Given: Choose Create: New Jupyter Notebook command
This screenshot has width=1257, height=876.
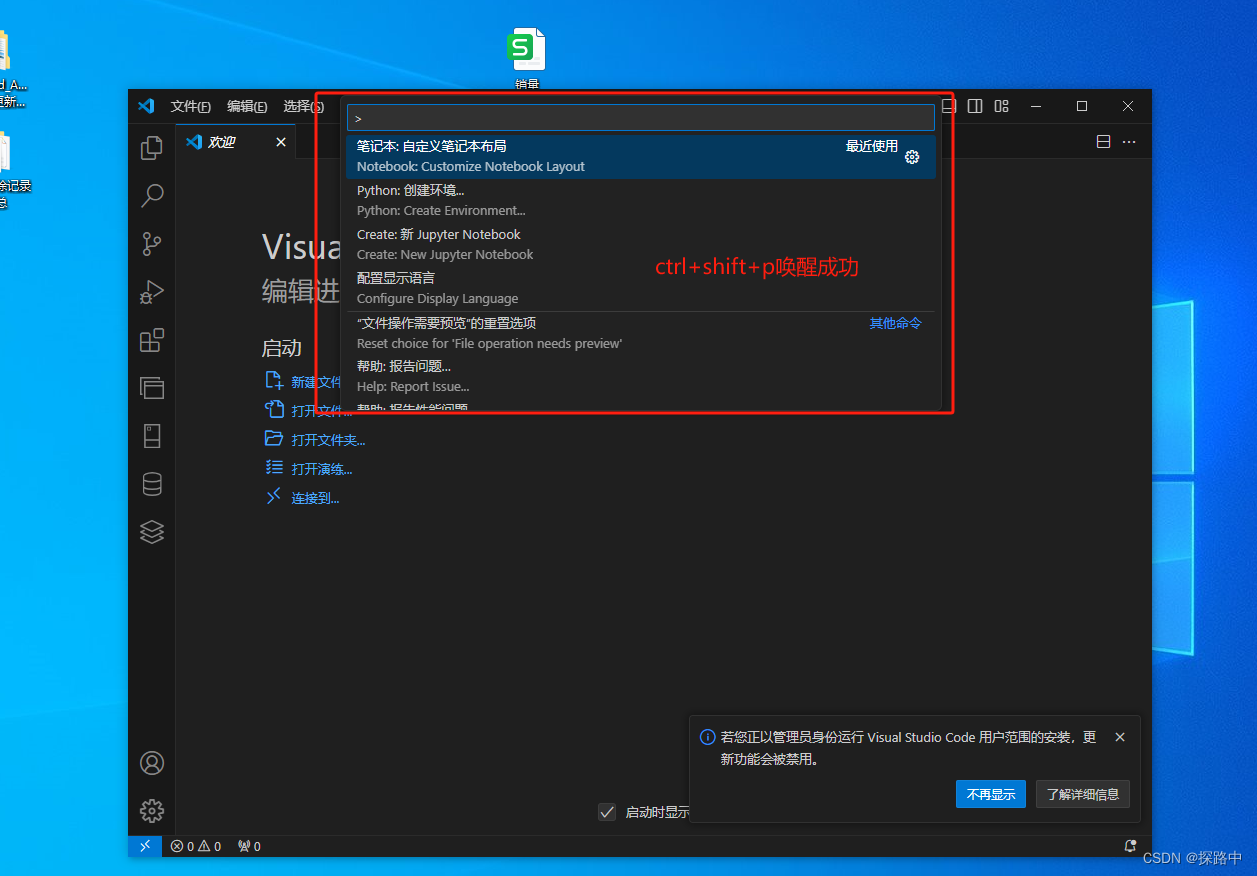Looking at the screenshot, I should (641, 245).
